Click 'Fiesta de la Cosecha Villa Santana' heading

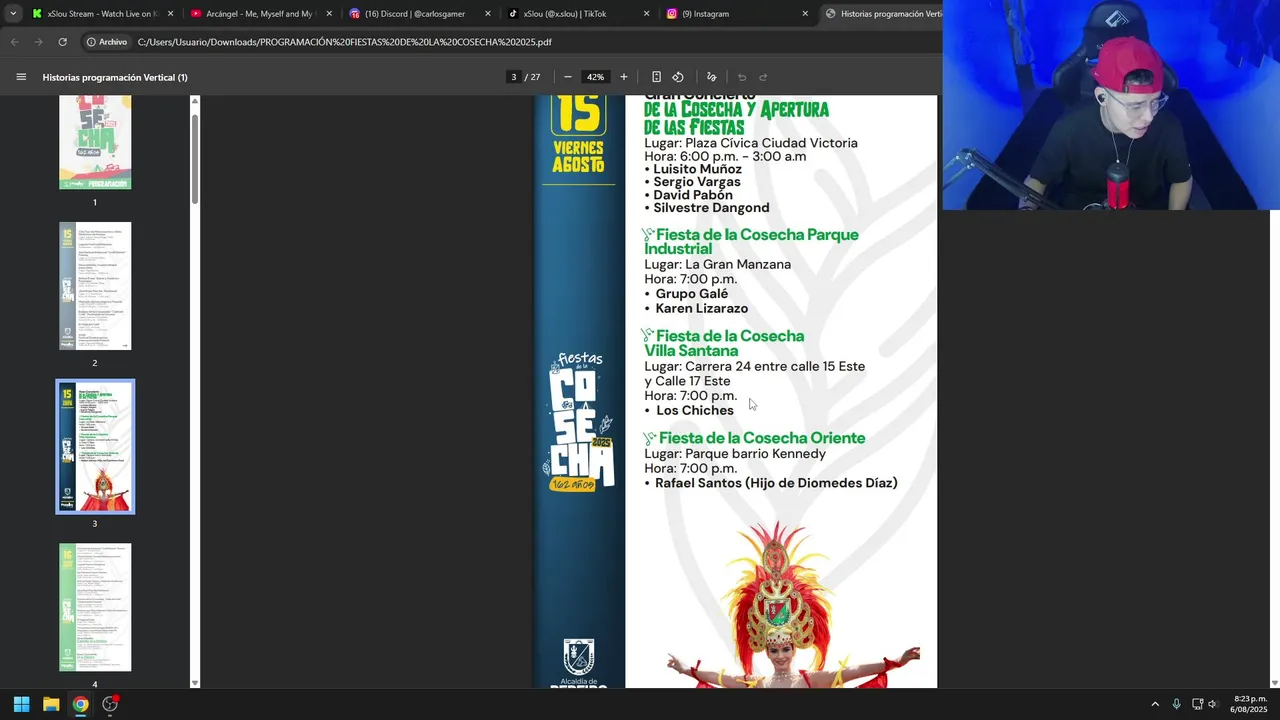[x=724, y=343]
